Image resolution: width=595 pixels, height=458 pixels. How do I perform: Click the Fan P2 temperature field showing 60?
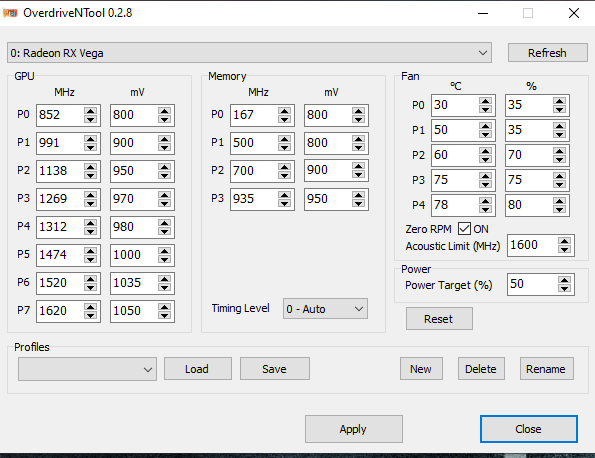[x=455, y=155]
